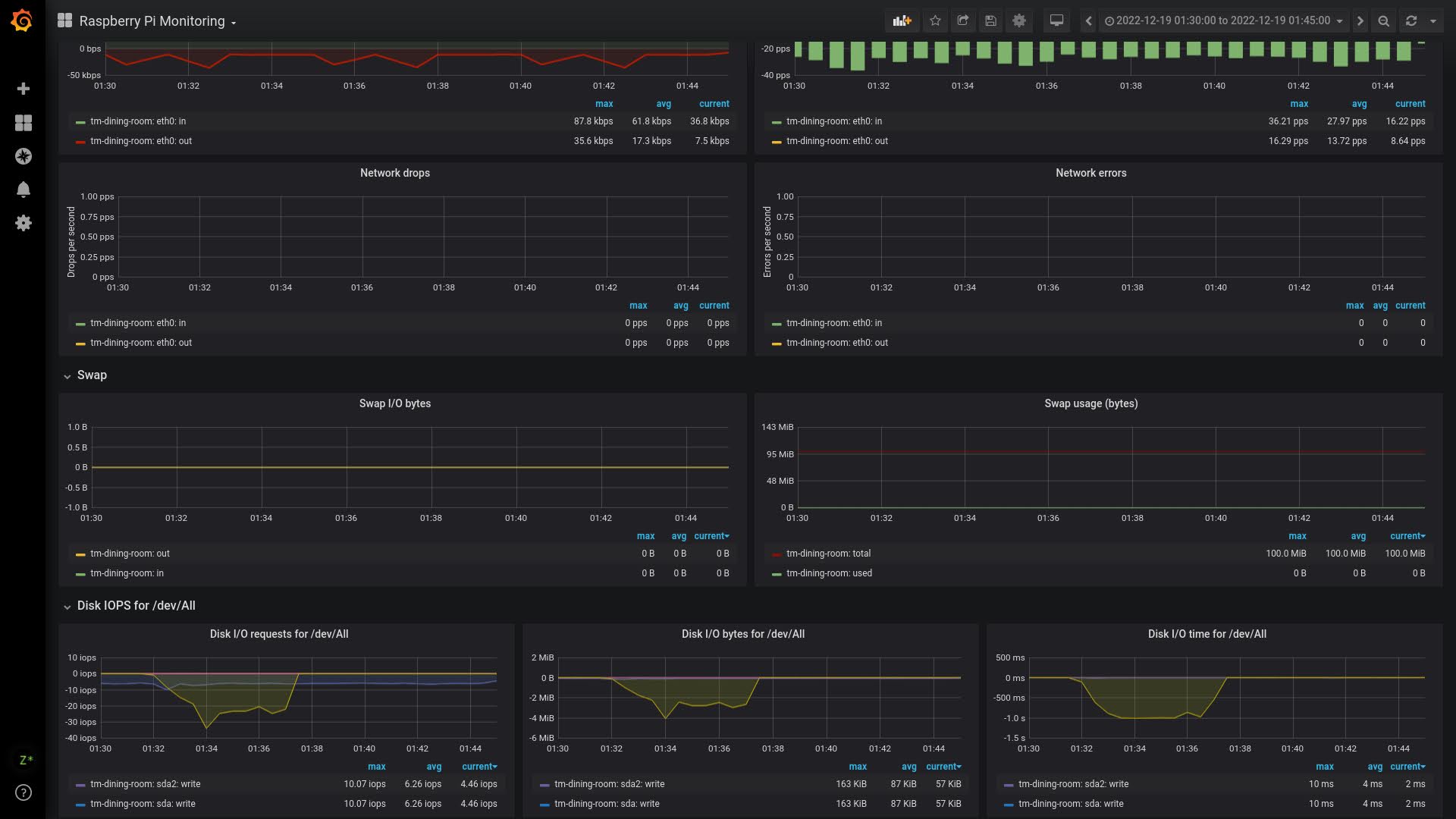
Task: Open the refresh interval dropdown
Action: pyautogui.click(x=1433, y=21)
